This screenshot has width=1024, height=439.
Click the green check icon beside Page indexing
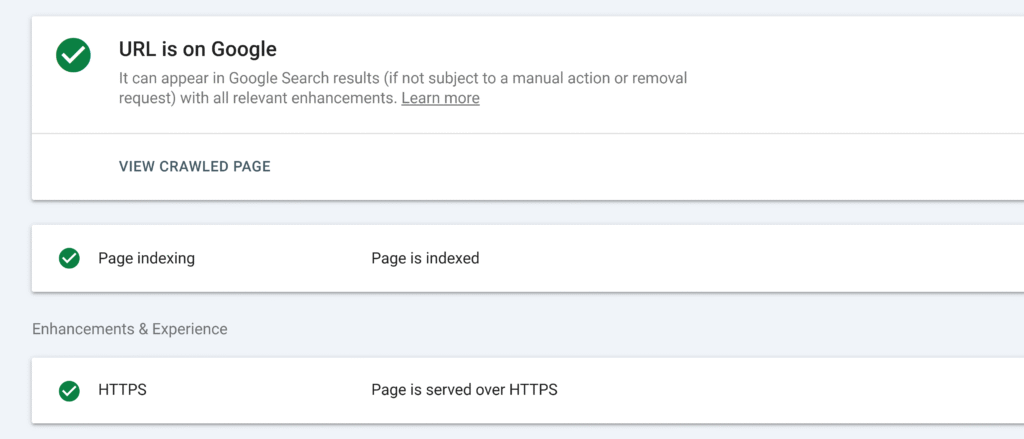(x=69, y=258)
